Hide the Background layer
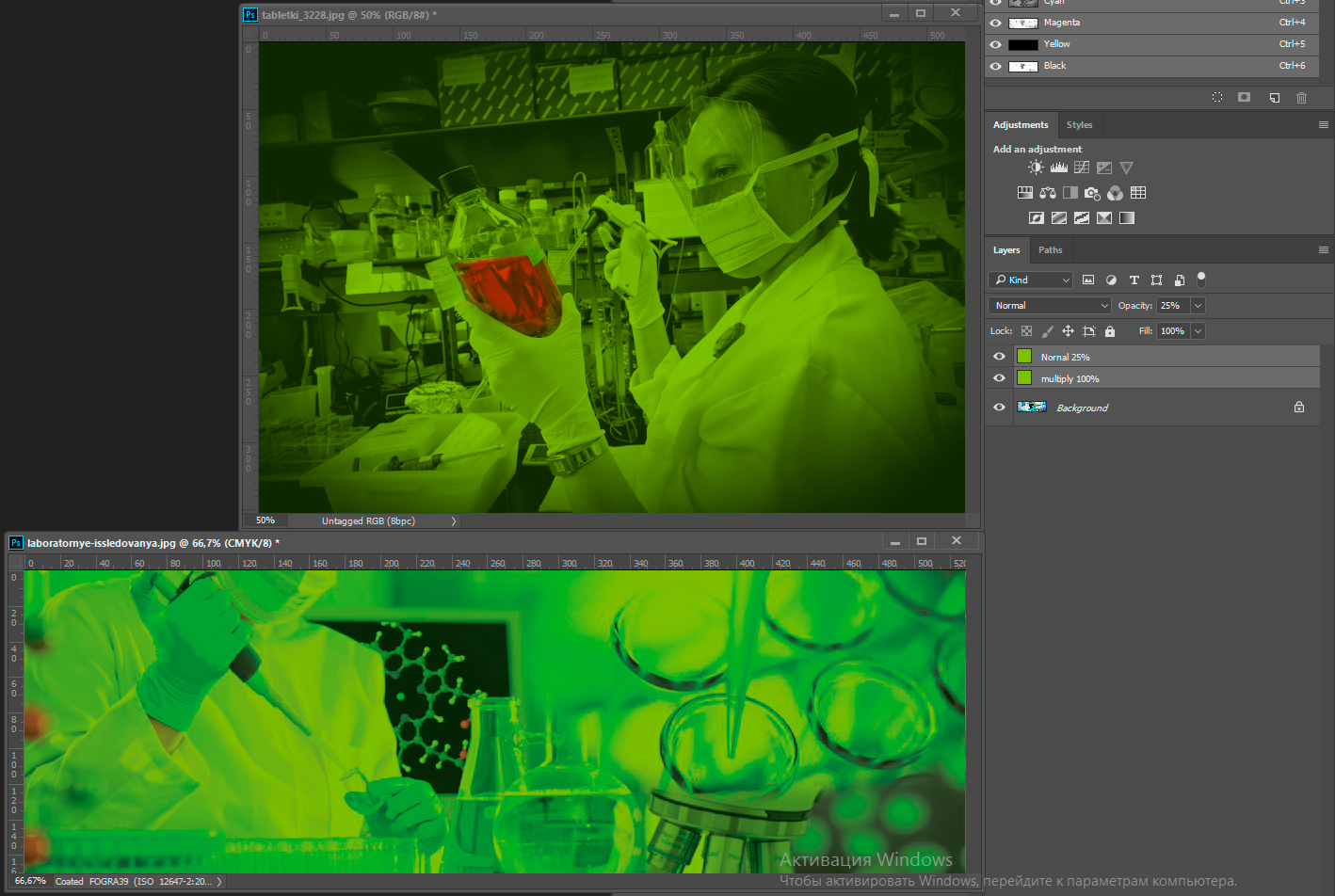The width and height of the screenshot is (1335, 896). tap(999, 408)
